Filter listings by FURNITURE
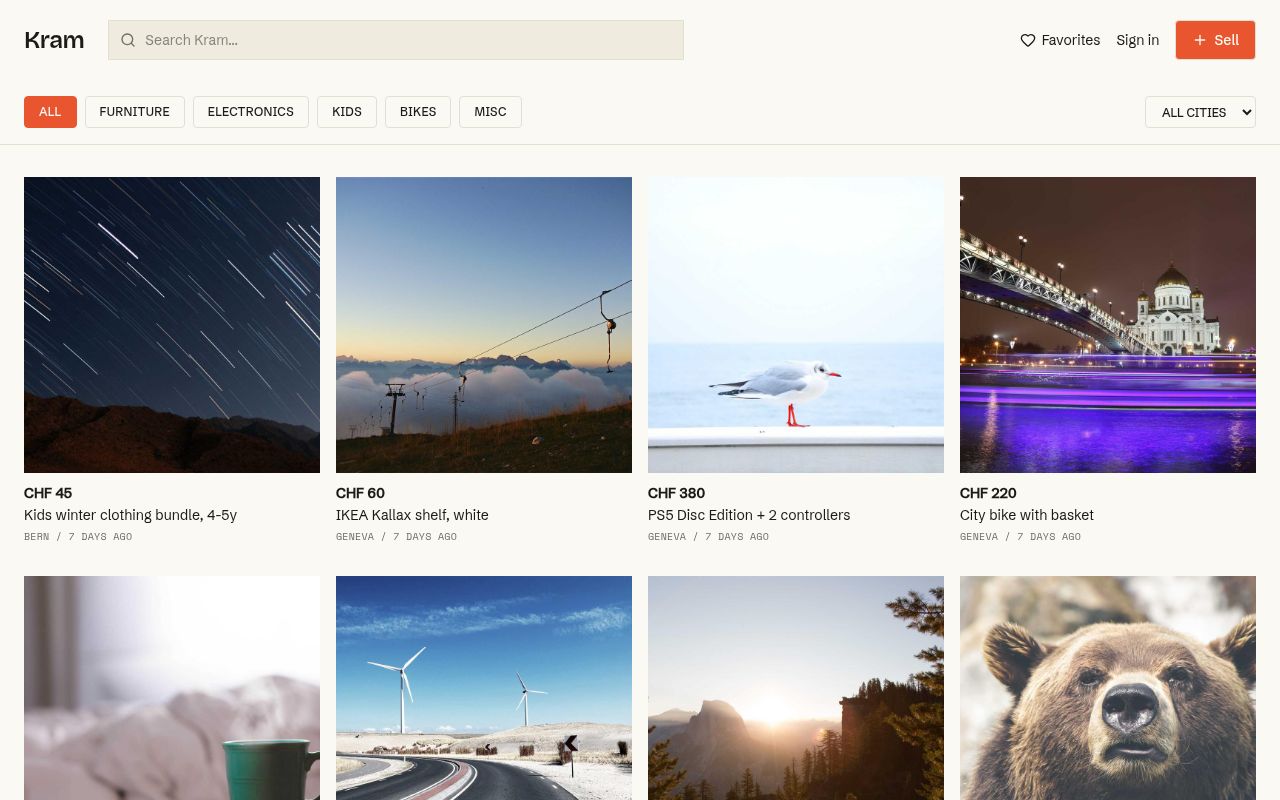This screenshot has width=1280, height=800. pos(134,112)
